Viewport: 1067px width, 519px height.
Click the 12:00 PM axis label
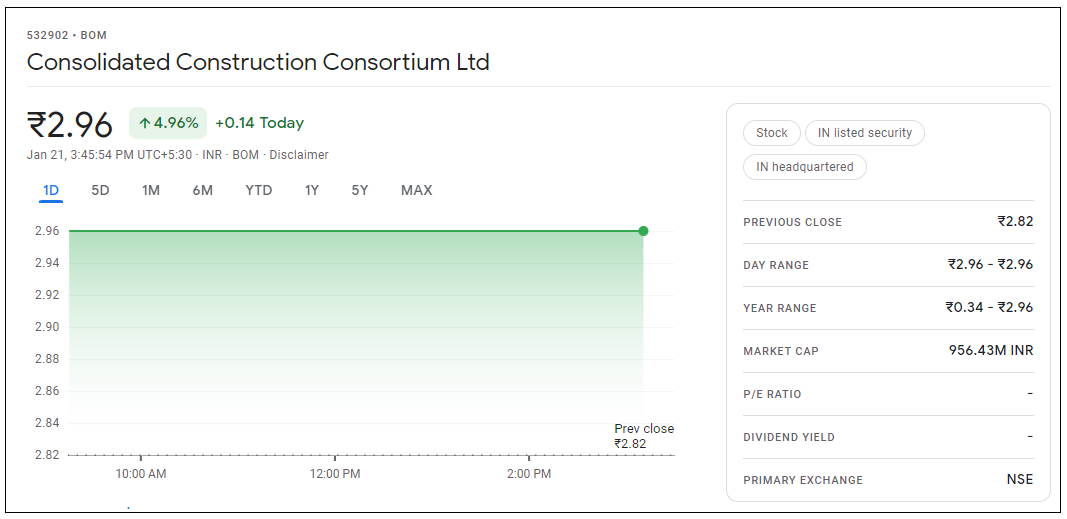tap(335, 474)
